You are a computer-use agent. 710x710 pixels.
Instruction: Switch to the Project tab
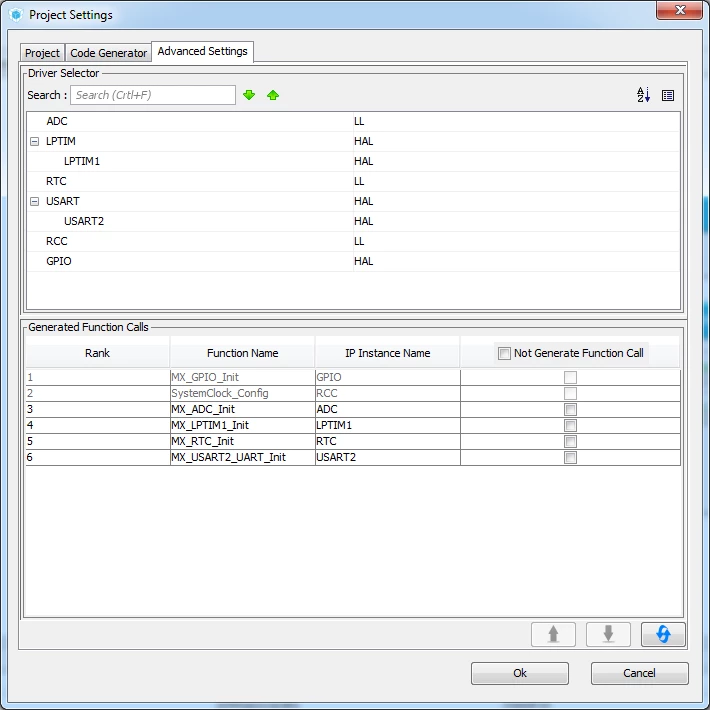pyautogui.click(x=42, y=53)
